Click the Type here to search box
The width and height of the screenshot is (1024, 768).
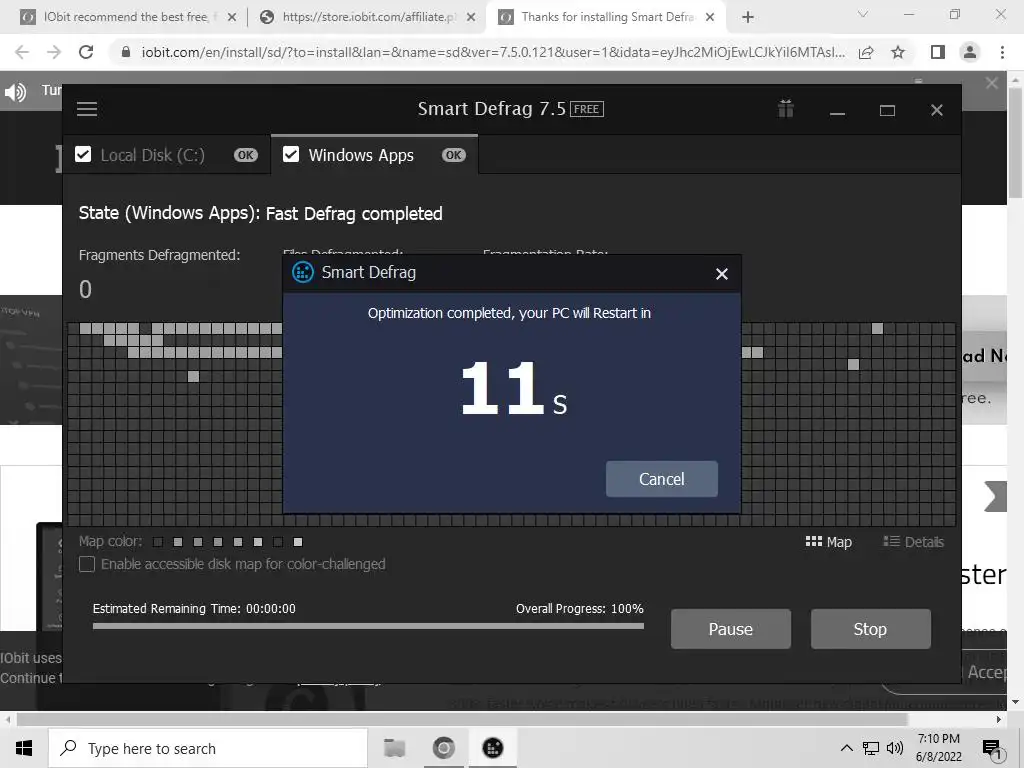[208, 748]
